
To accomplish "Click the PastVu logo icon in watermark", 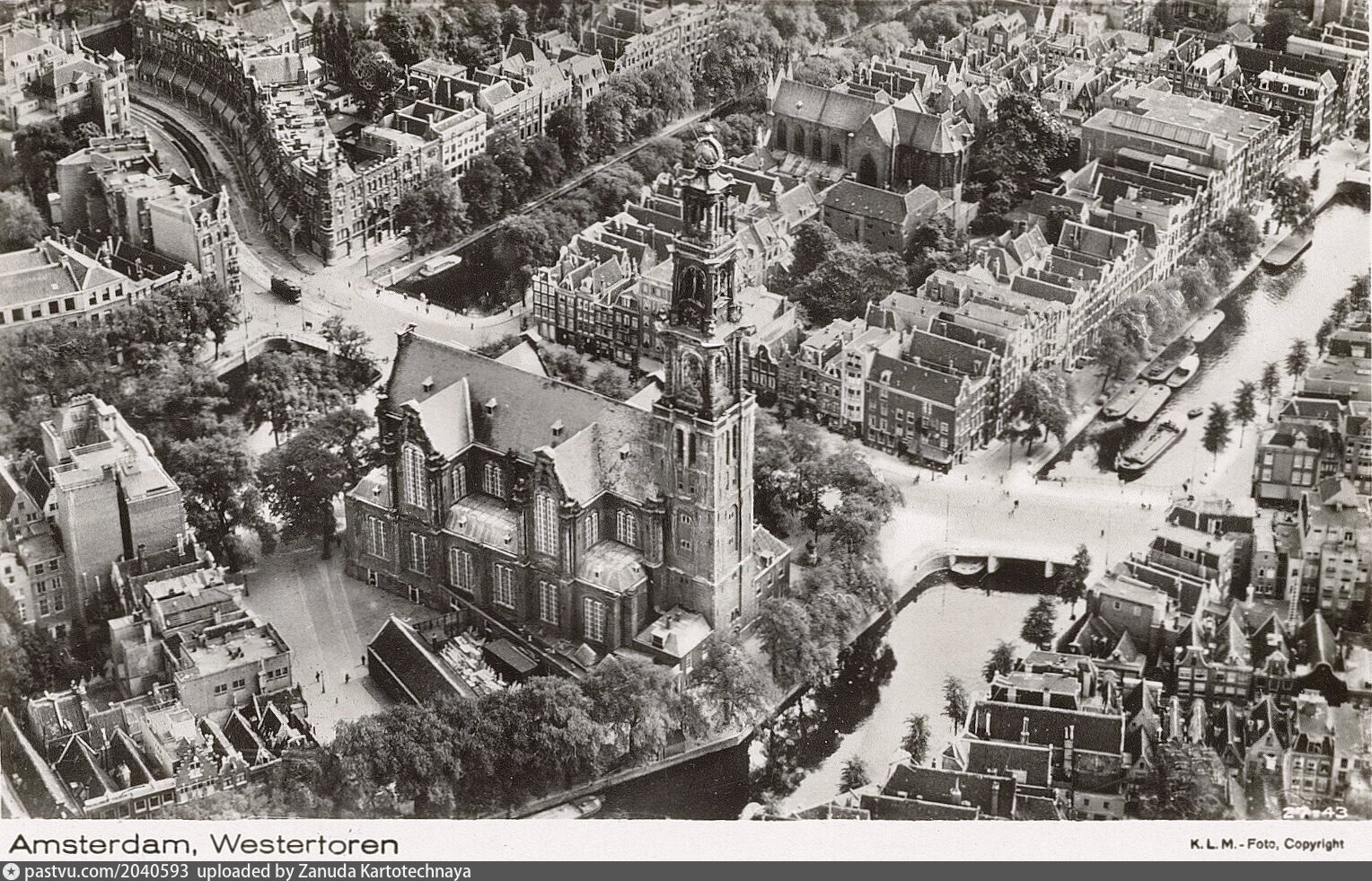I will tap(11, 872).
